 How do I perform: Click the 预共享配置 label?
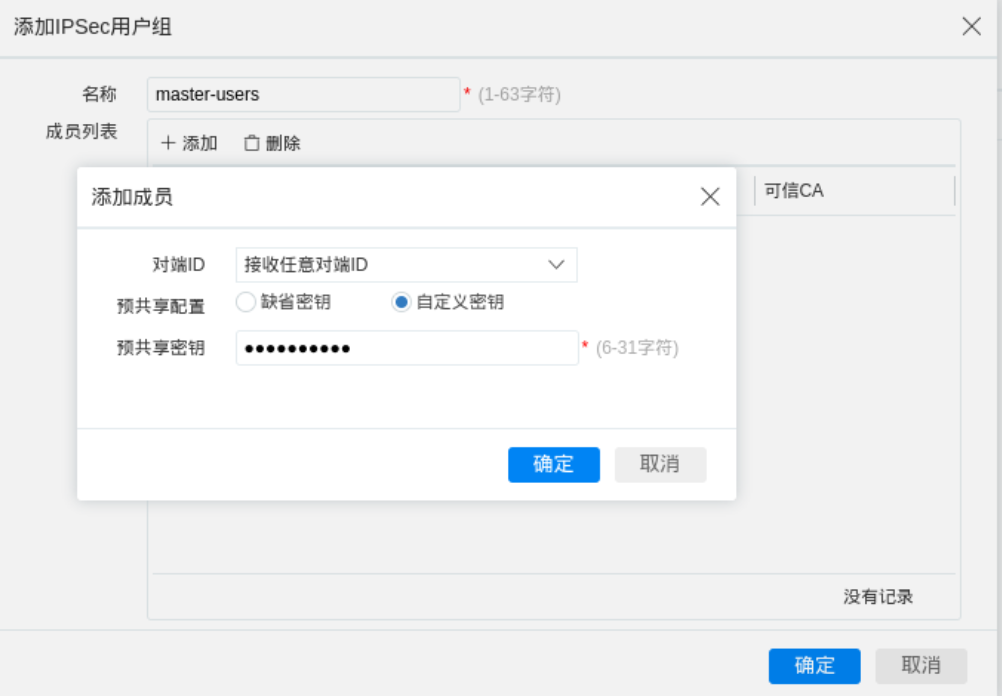point(160,306)
